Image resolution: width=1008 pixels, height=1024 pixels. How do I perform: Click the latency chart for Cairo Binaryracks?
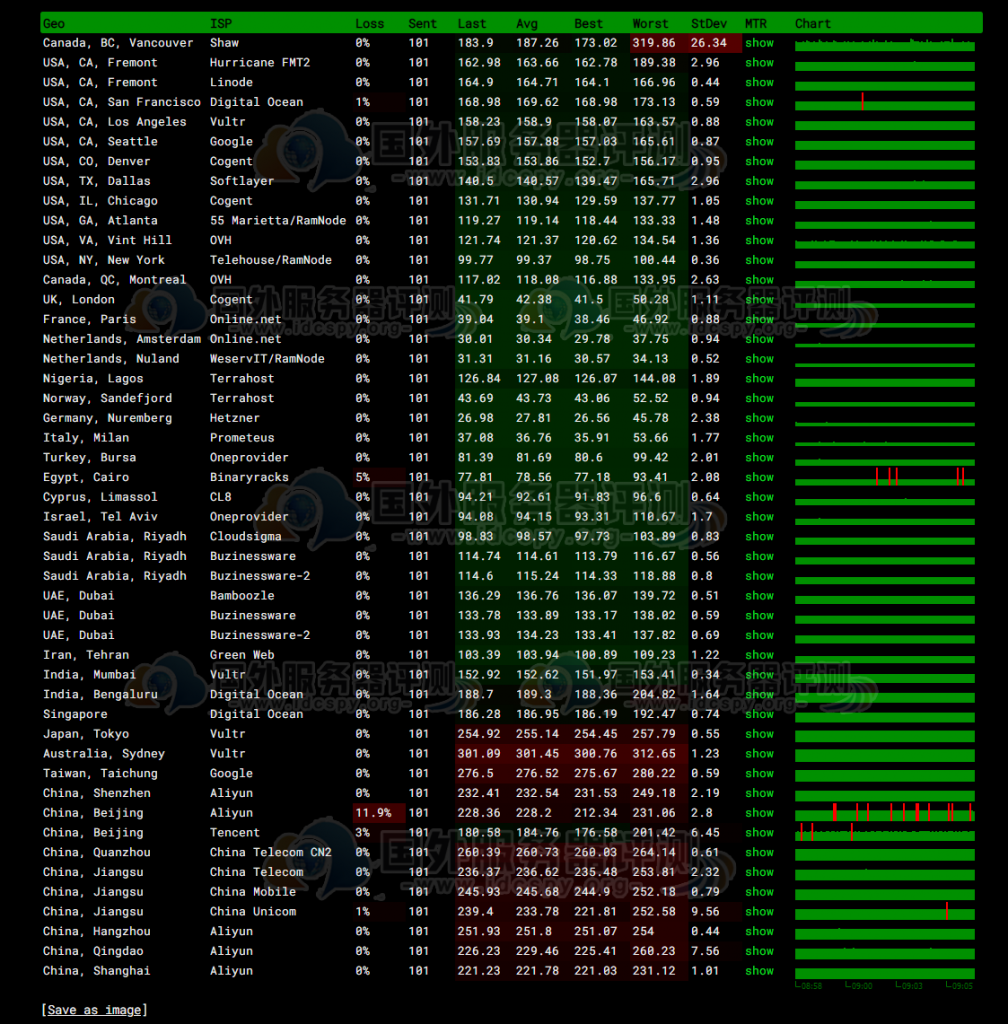click(885, 477)
